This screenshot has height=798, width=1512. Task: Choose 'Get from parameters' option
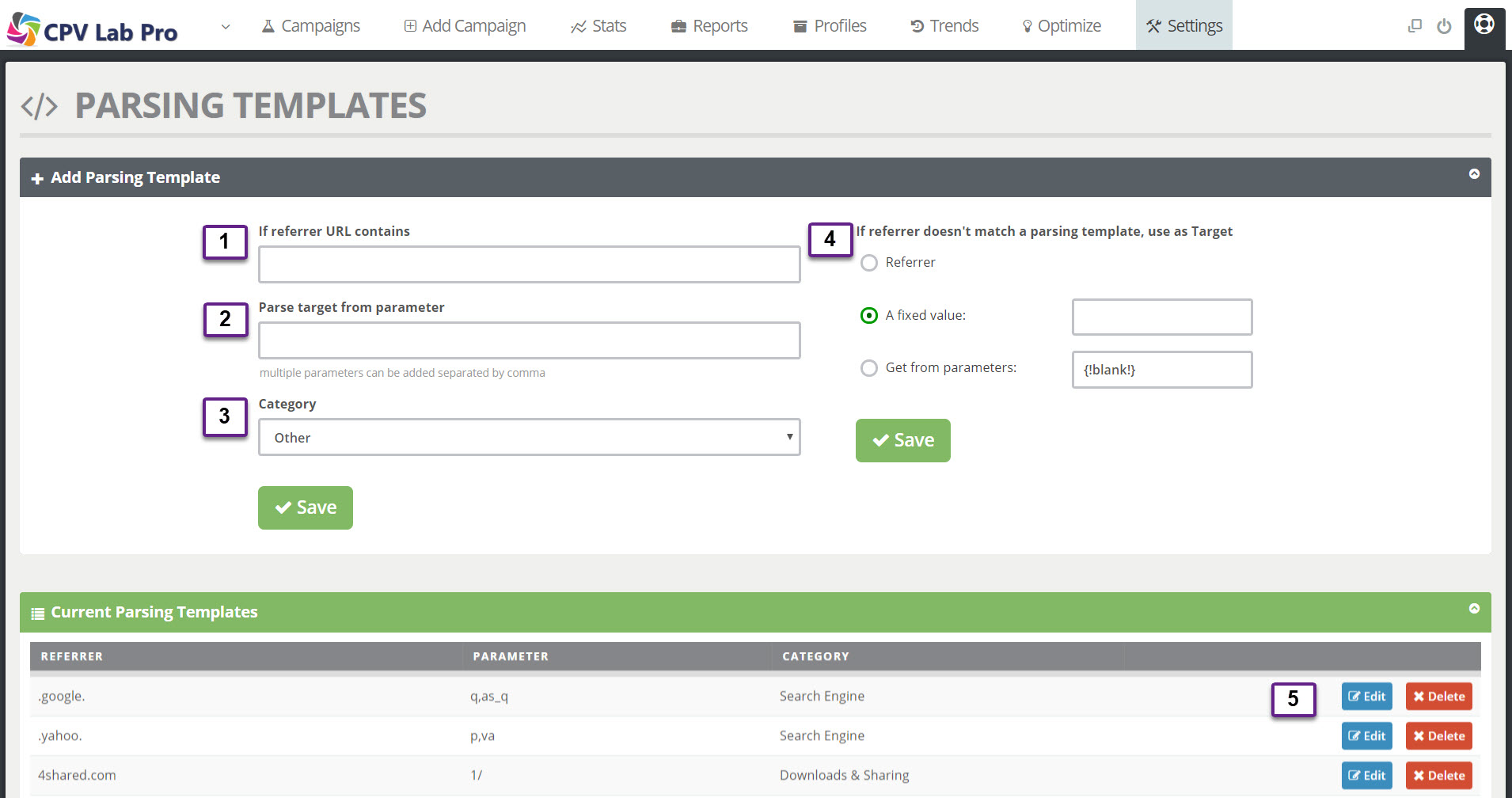[868, 367]
